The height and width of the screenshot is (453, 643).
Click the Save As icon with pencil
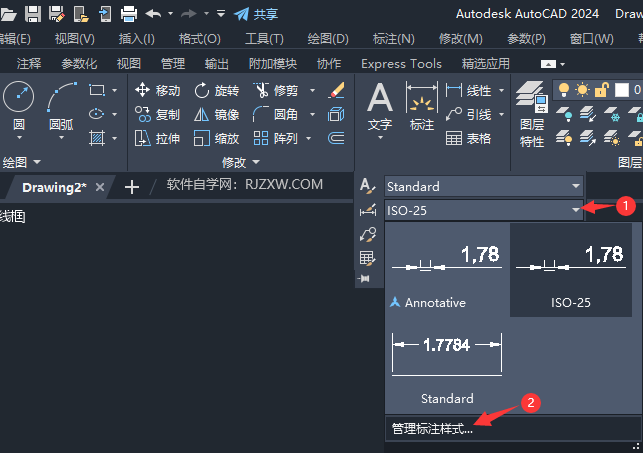click(x=57, y=14)
